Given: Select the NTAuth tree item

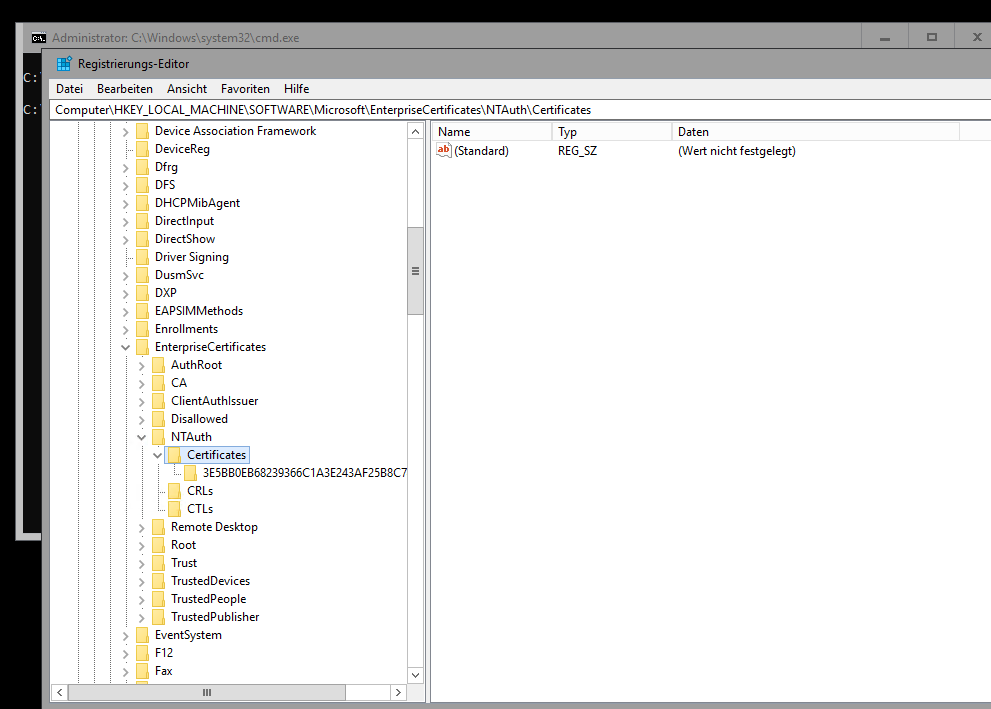Looking at the screenshot, I should tap(191, 437).
